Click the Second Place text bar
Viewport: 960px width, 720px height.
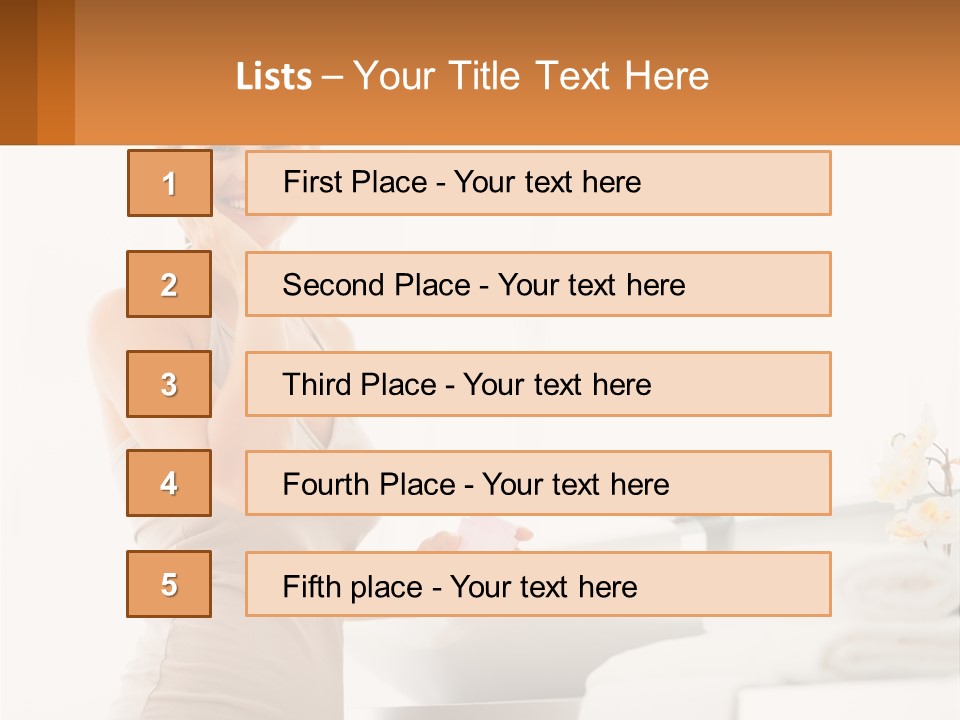pyautogui.click(x=538, y=284)
